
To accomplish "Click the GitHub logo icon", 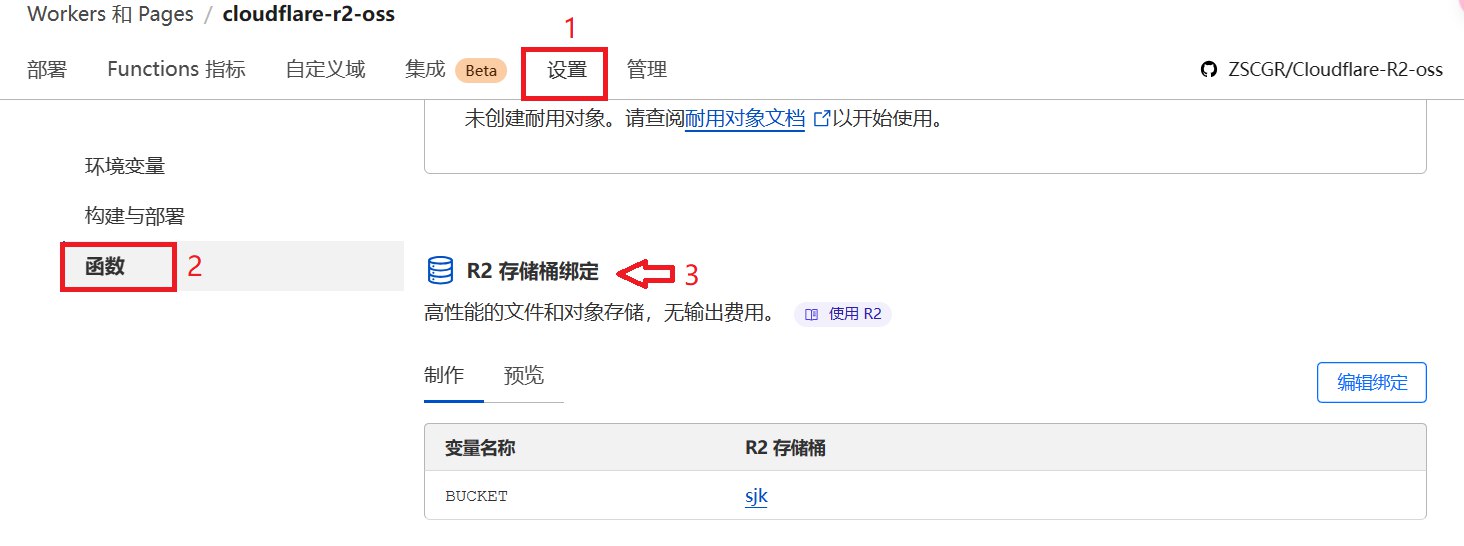I will (1209, 69).
